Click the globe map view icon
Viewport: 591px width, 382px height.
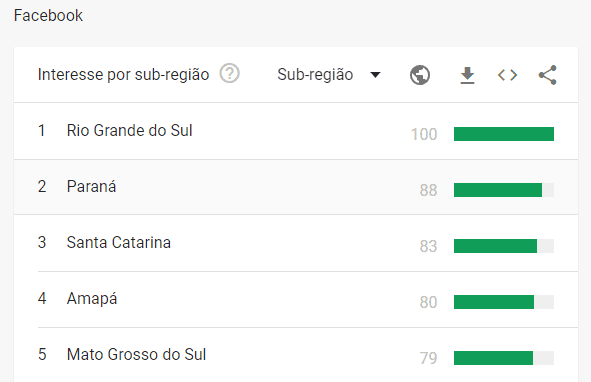point(420,75)
